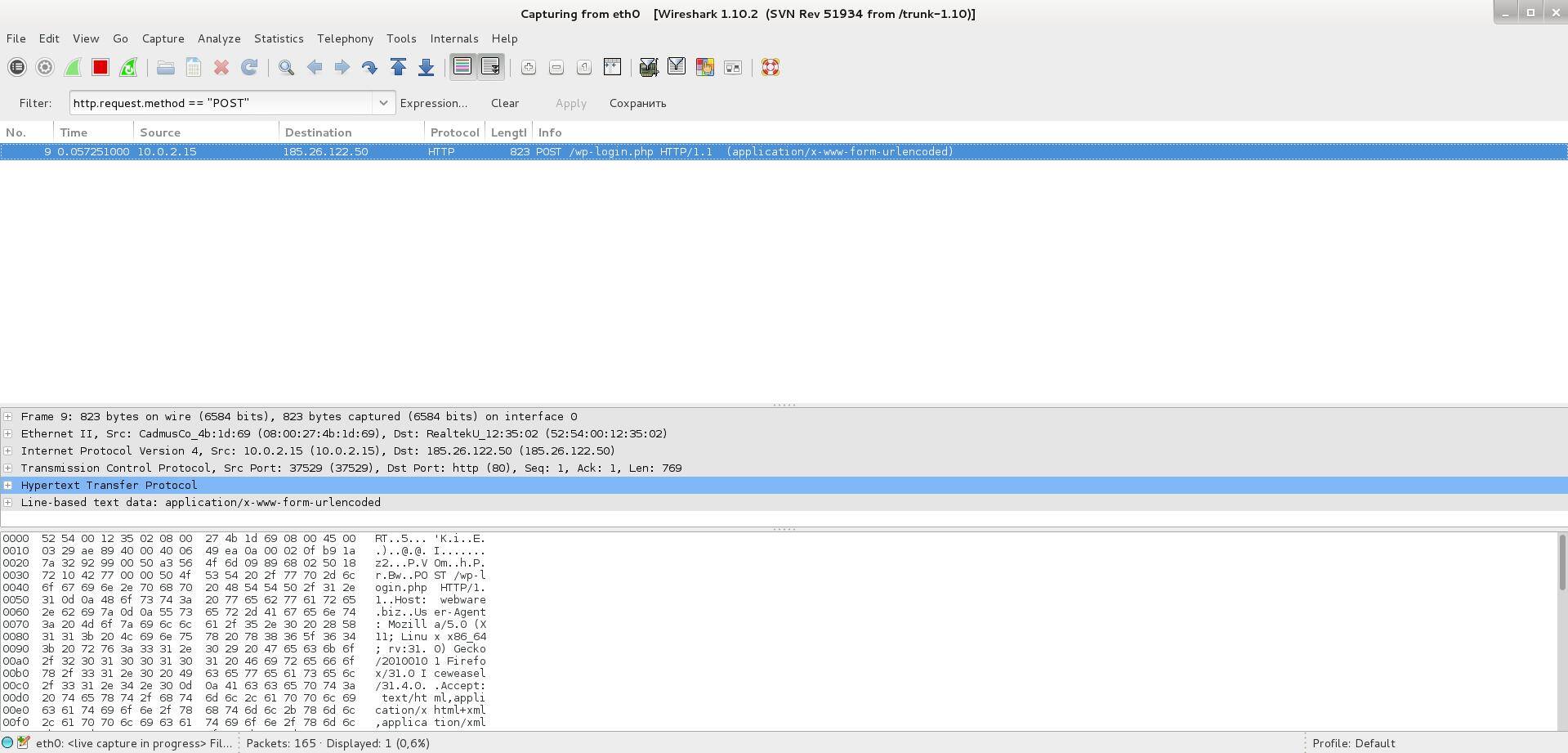Open the capture filters funnel icon

point(649,68)
